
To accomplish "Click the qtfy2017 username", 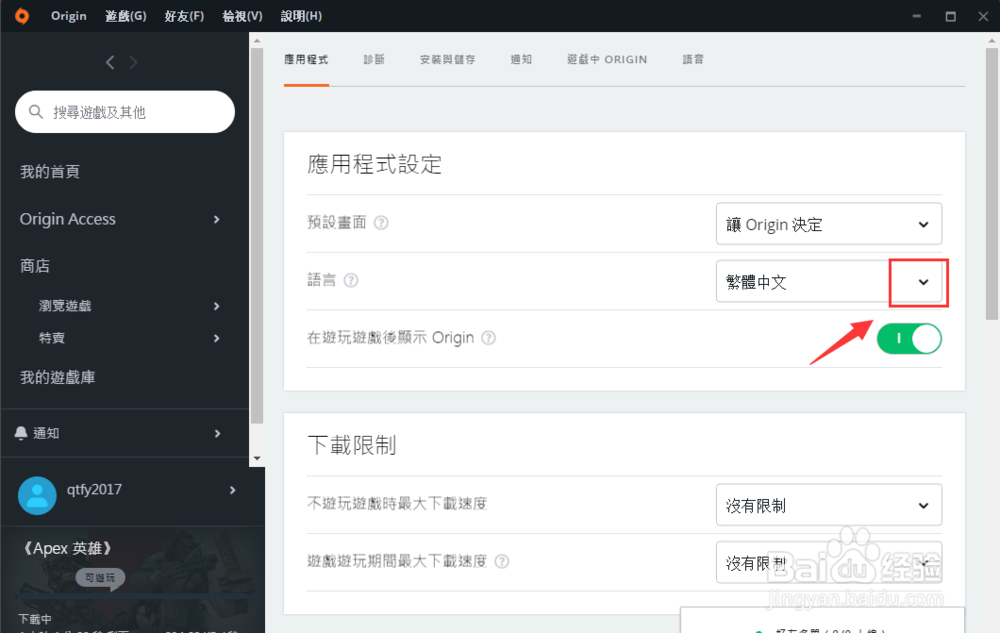I will 94,490.
